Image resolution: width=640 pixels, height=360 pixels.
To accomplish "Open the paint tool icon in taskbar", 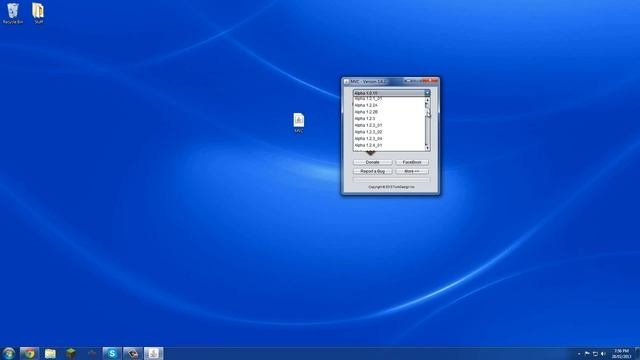I will tap(133, 353).
